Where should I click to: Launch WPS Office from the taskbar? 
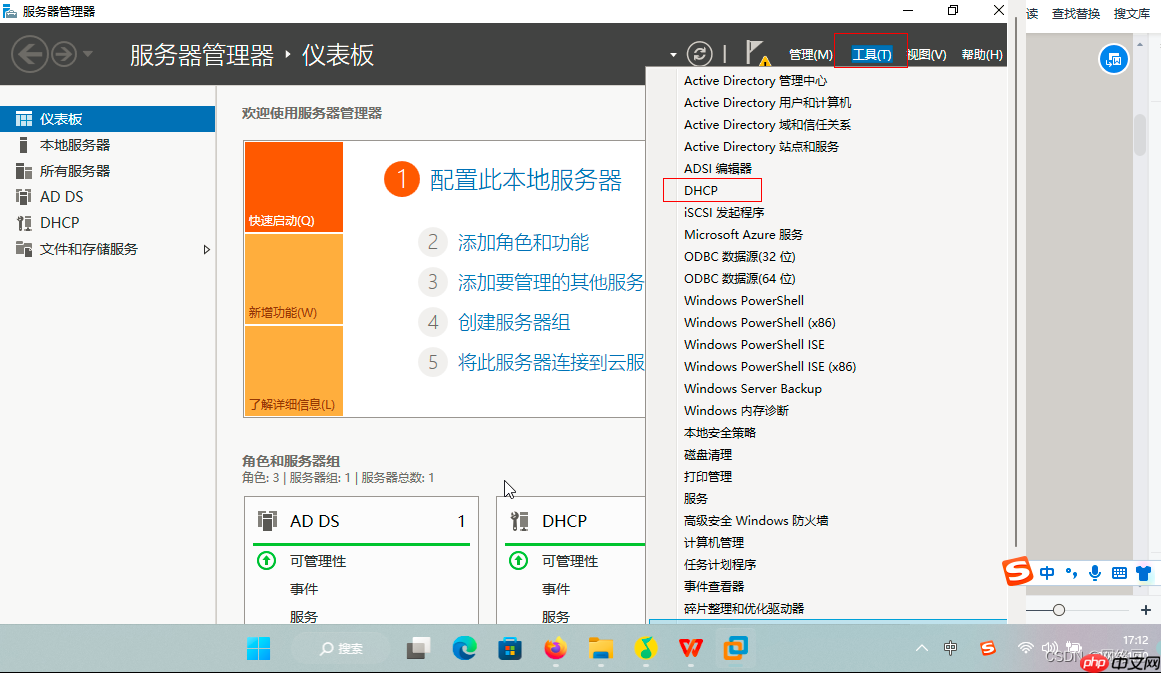tap(691, 648)
